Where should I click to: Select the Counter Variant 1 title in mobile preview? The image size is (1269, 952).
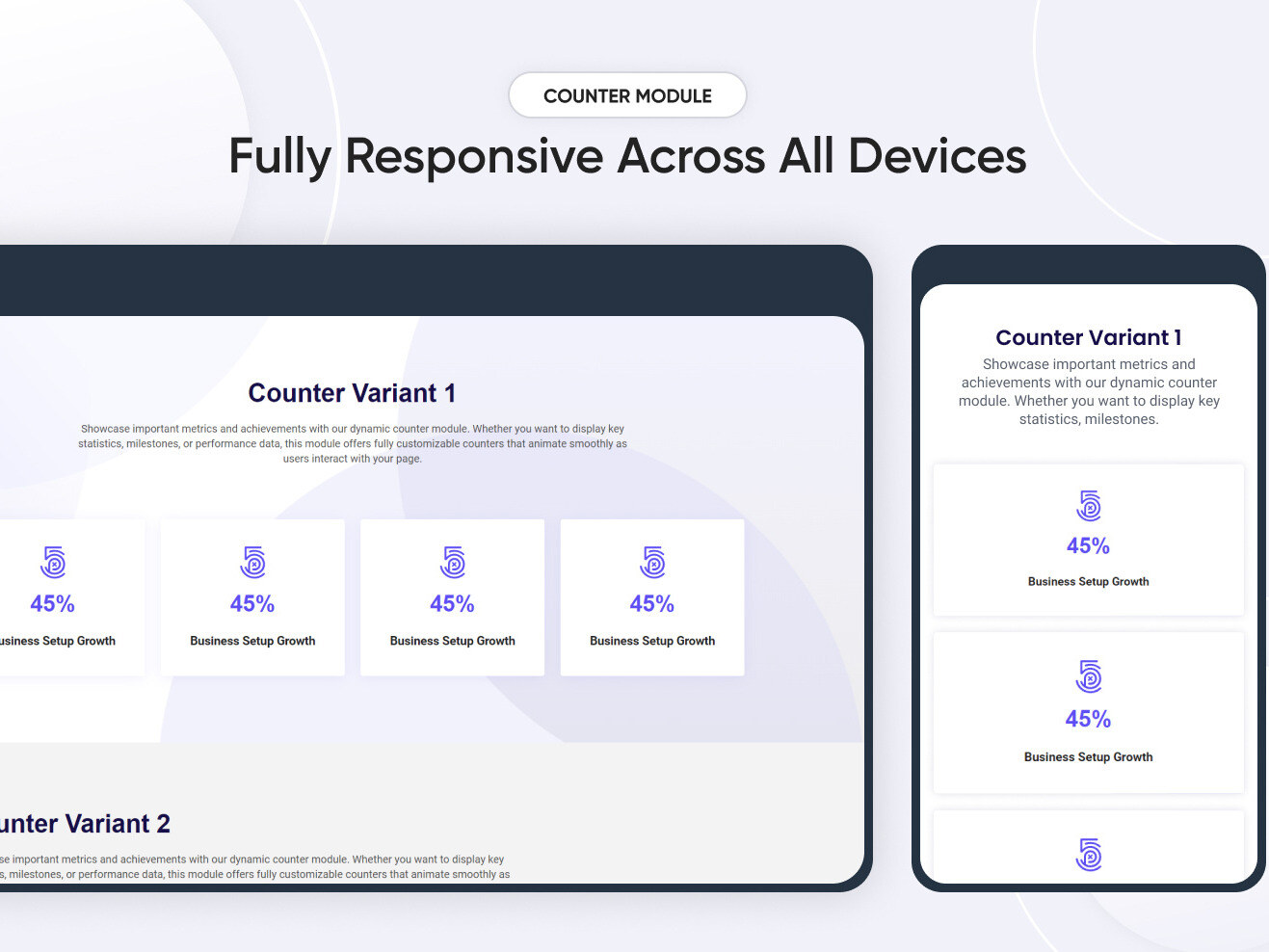1088,337
